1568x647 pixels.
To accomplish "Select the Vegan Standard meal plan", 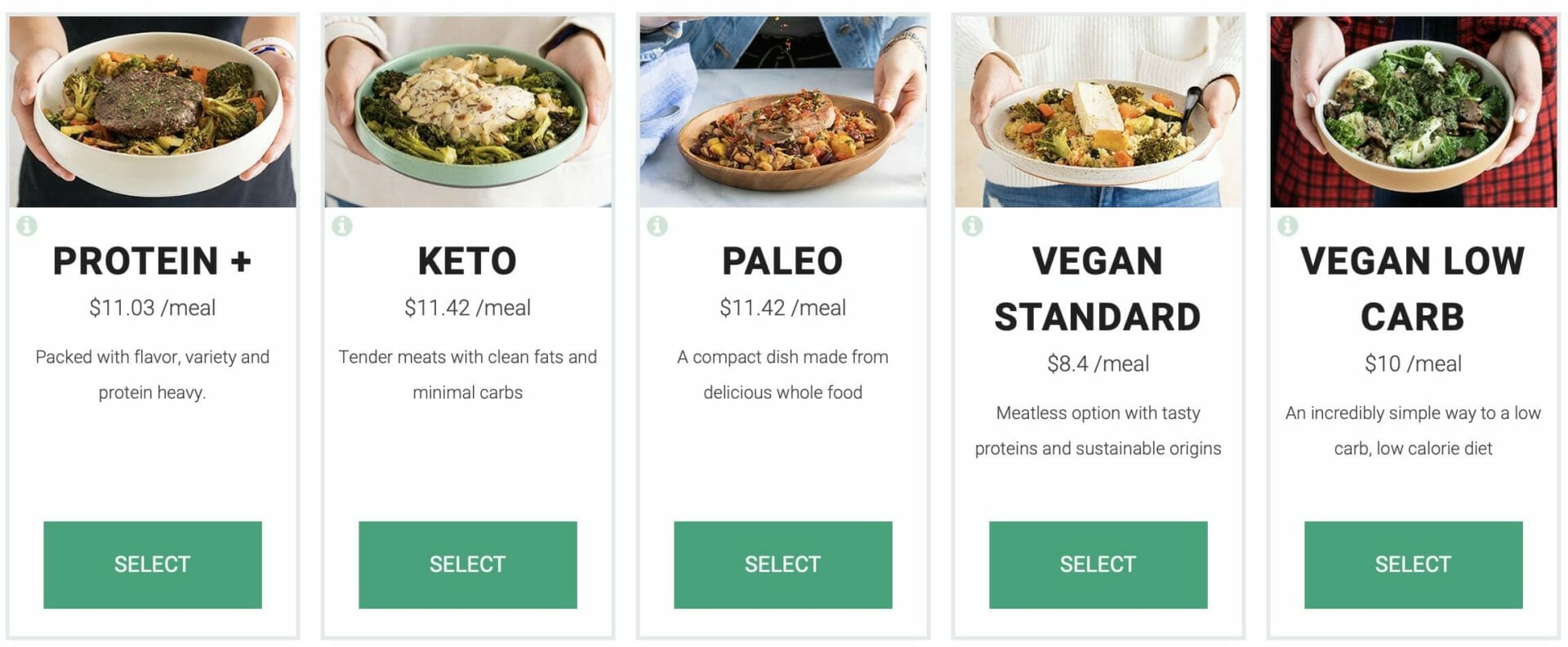I will pos(1098,564).
